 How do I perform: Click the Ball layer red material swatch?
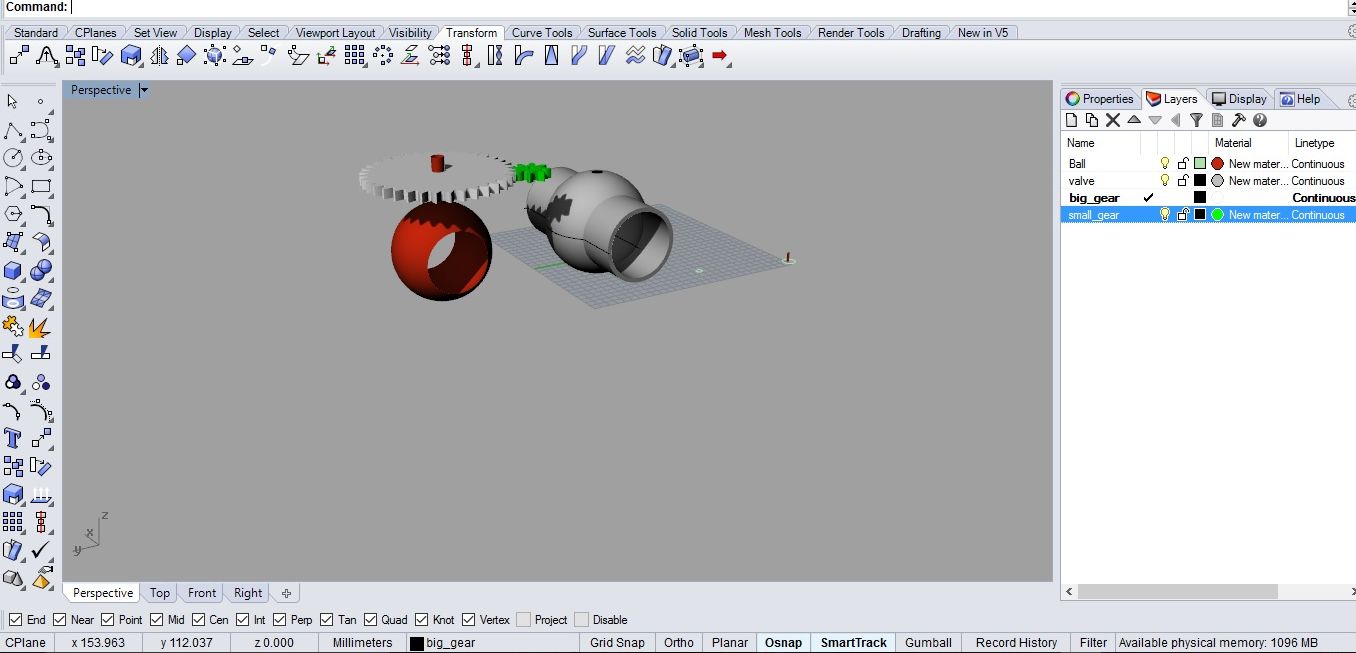tap(1217, 164)
